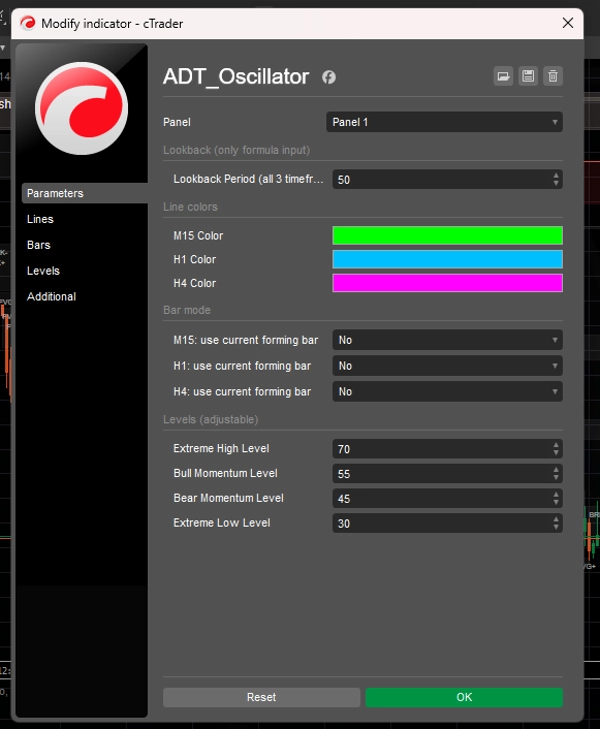This screenshot has height=729, width=600.
Task: Switch to the Lines tab
Action: pyautogui.click(x=40, y=219)
